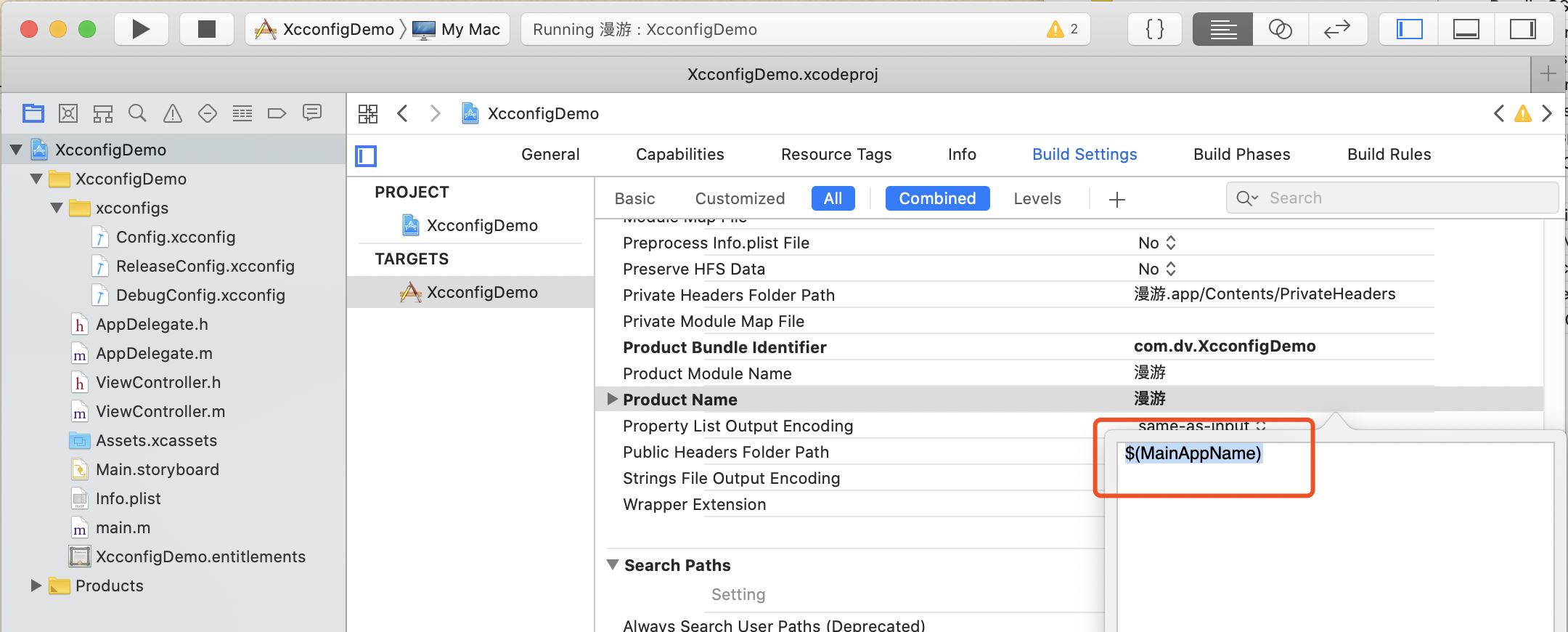The image size is (1568, 632).
Task: Add a build setting with the plus button
Action: (1117, 199)
